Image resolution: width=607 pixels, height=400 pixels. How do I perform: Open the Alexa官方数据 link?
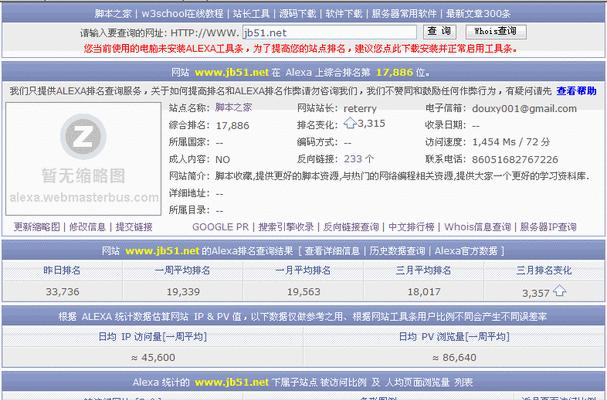pyautogui.click(x=466, y=251)
